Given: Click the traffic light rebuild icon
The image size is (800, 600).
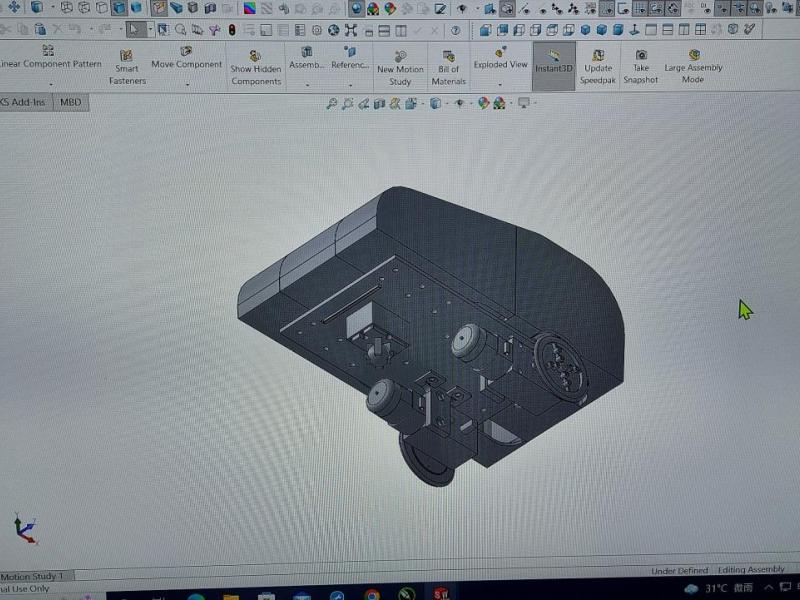Looking at the screenshot, I should pos(232,30).
